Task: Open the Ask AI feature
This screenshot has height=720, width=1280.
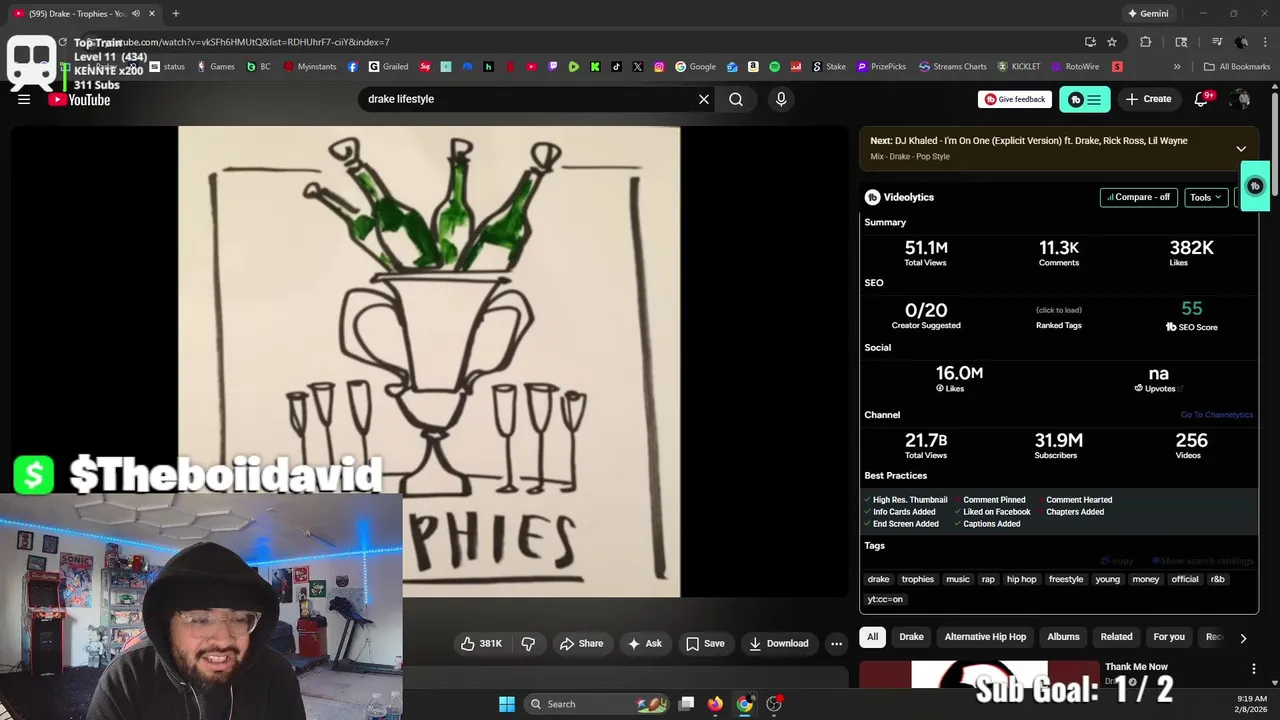Action: pos(644,643)
